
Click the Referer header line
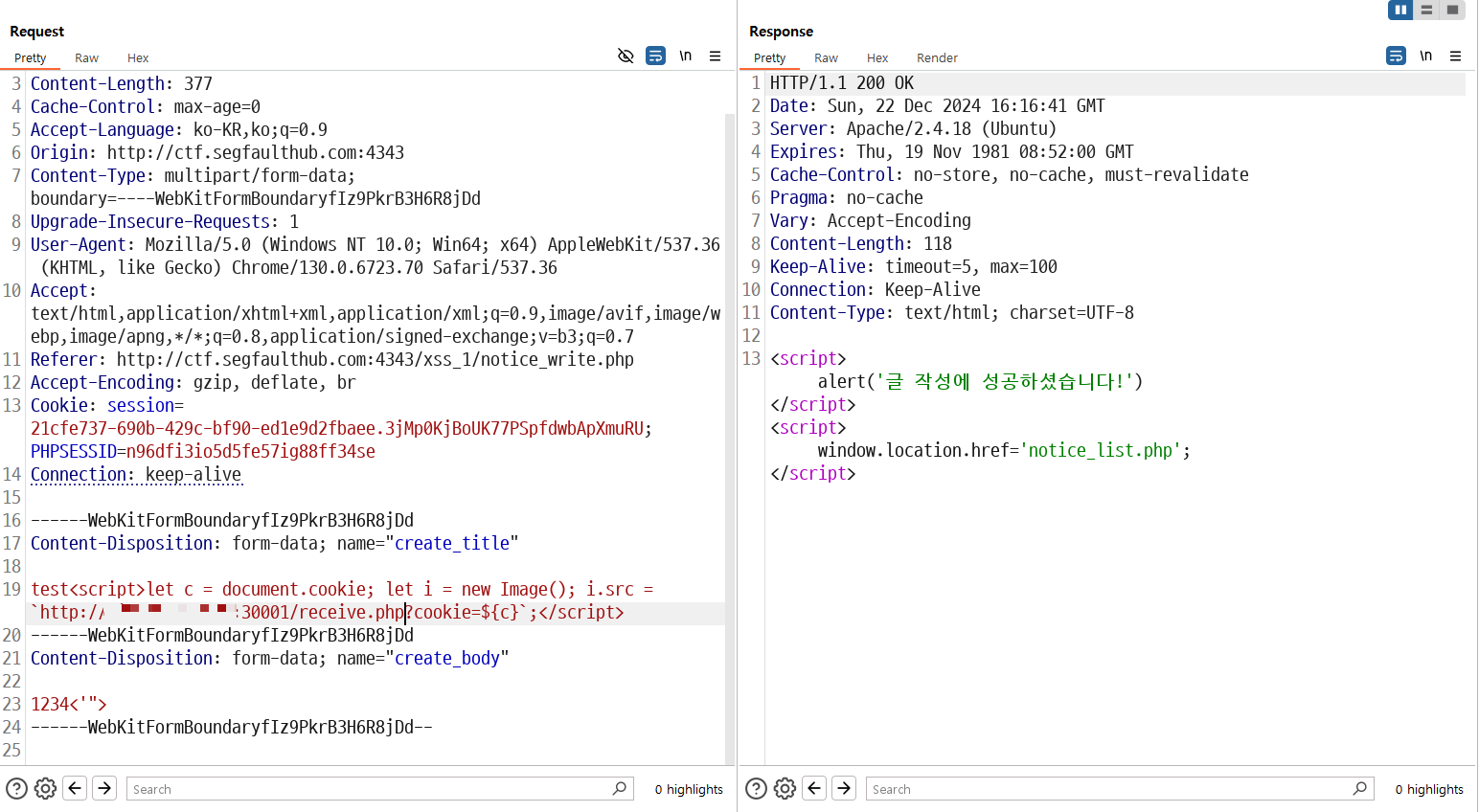(332, 359)
